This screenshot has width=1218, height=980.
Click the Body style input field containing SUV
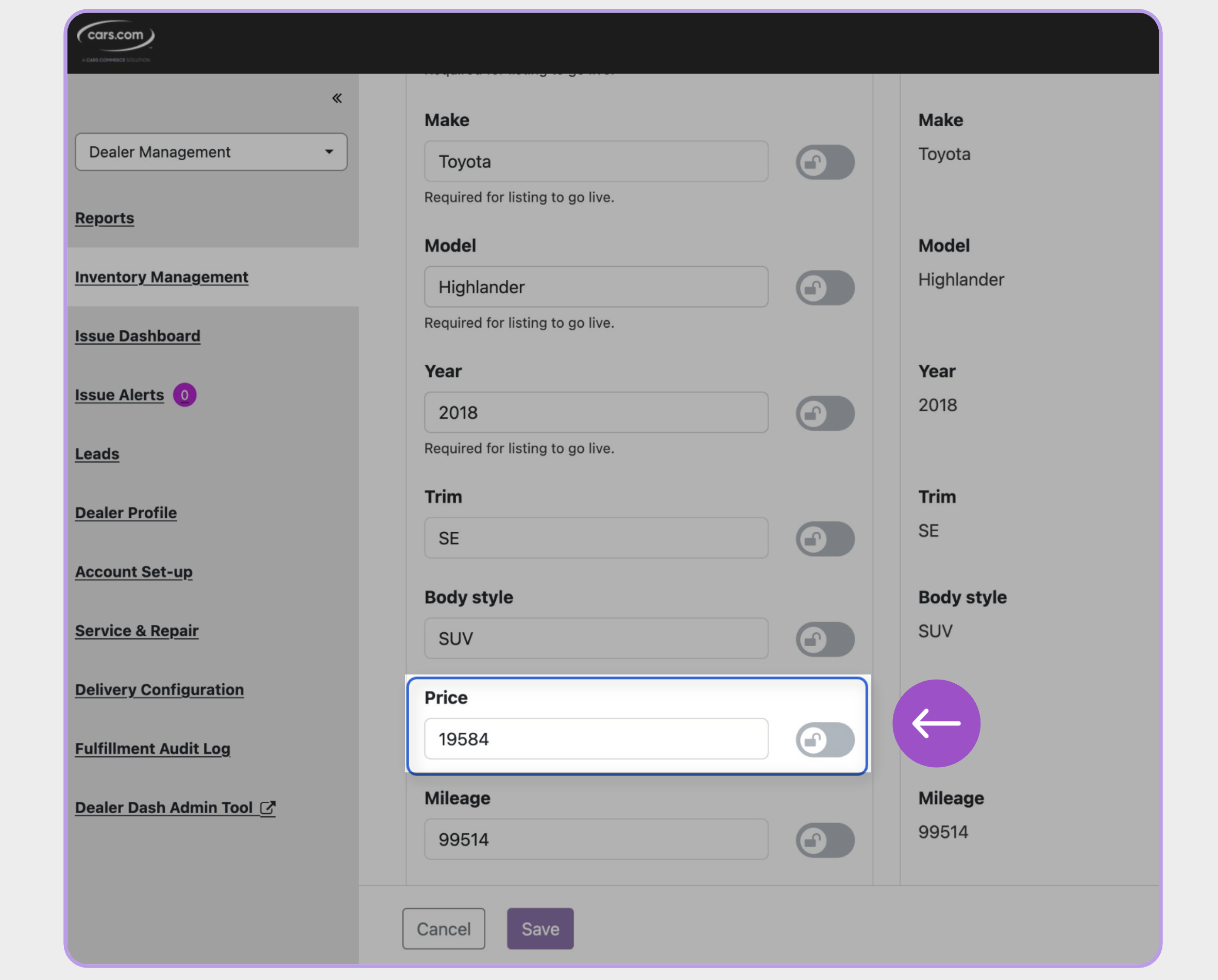tap(596, 638)
